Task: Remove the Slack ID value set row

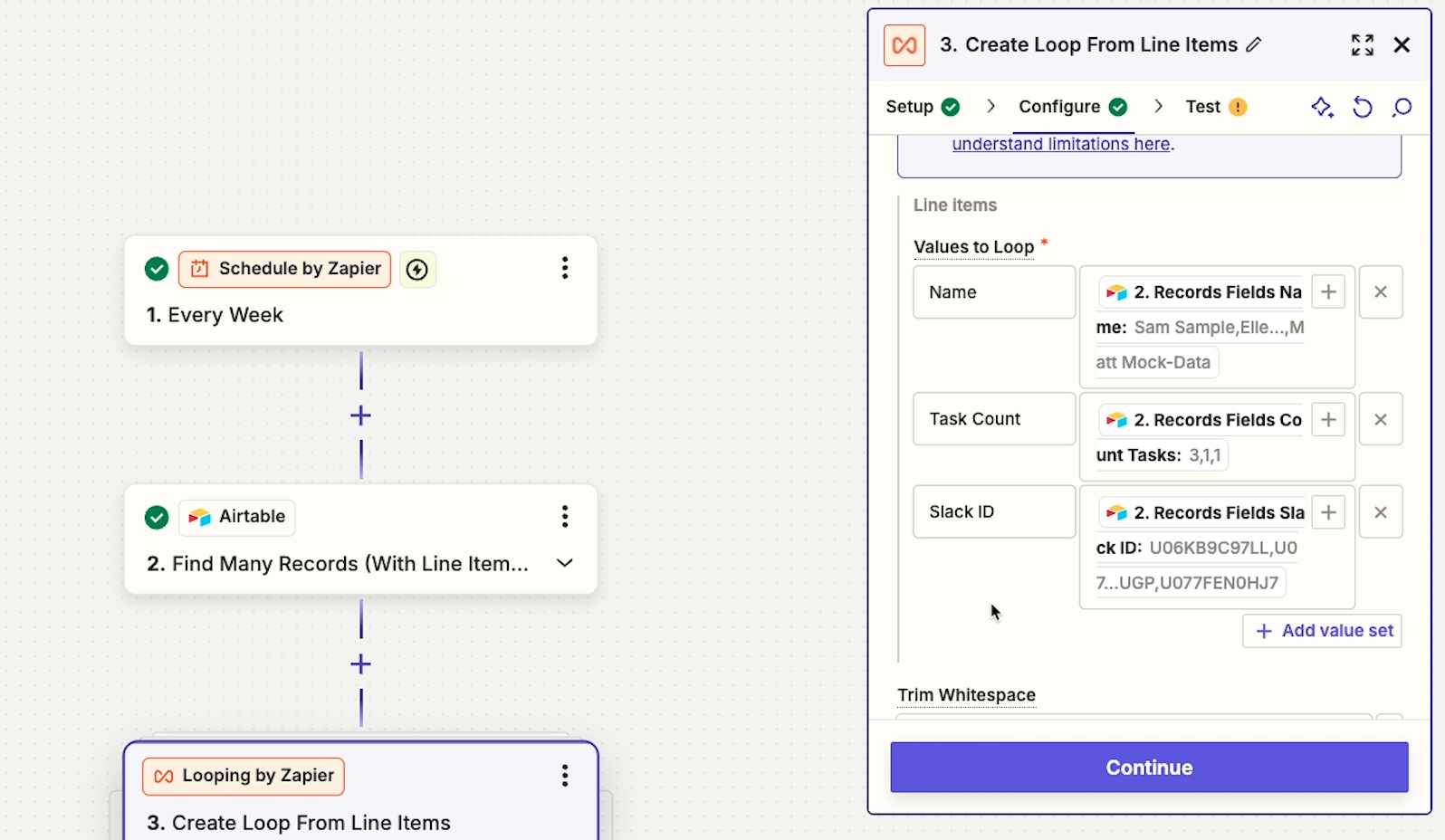Action: point(1381,513)
